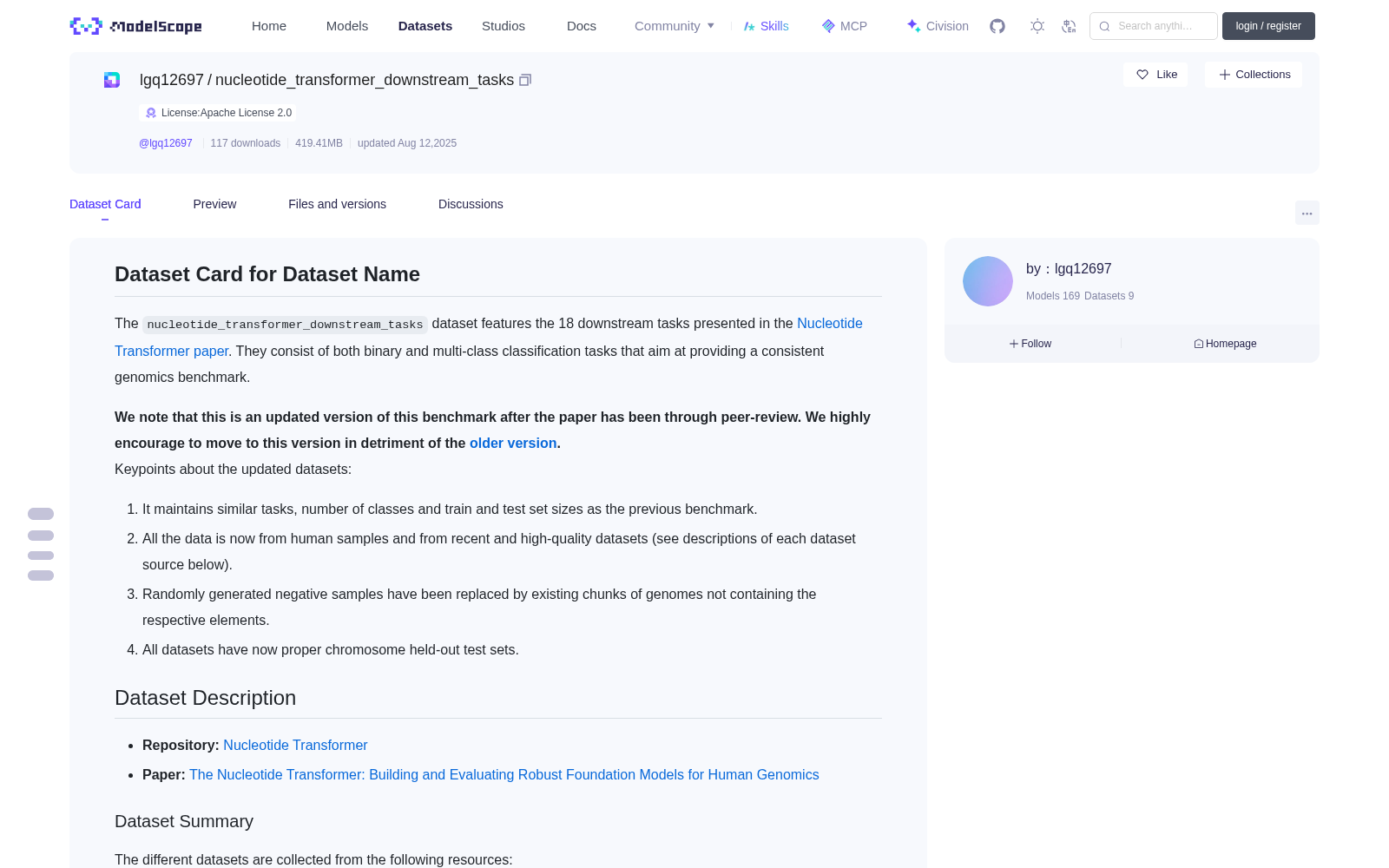
Task: Click the ModelScope logo
Action: [135, 26]
